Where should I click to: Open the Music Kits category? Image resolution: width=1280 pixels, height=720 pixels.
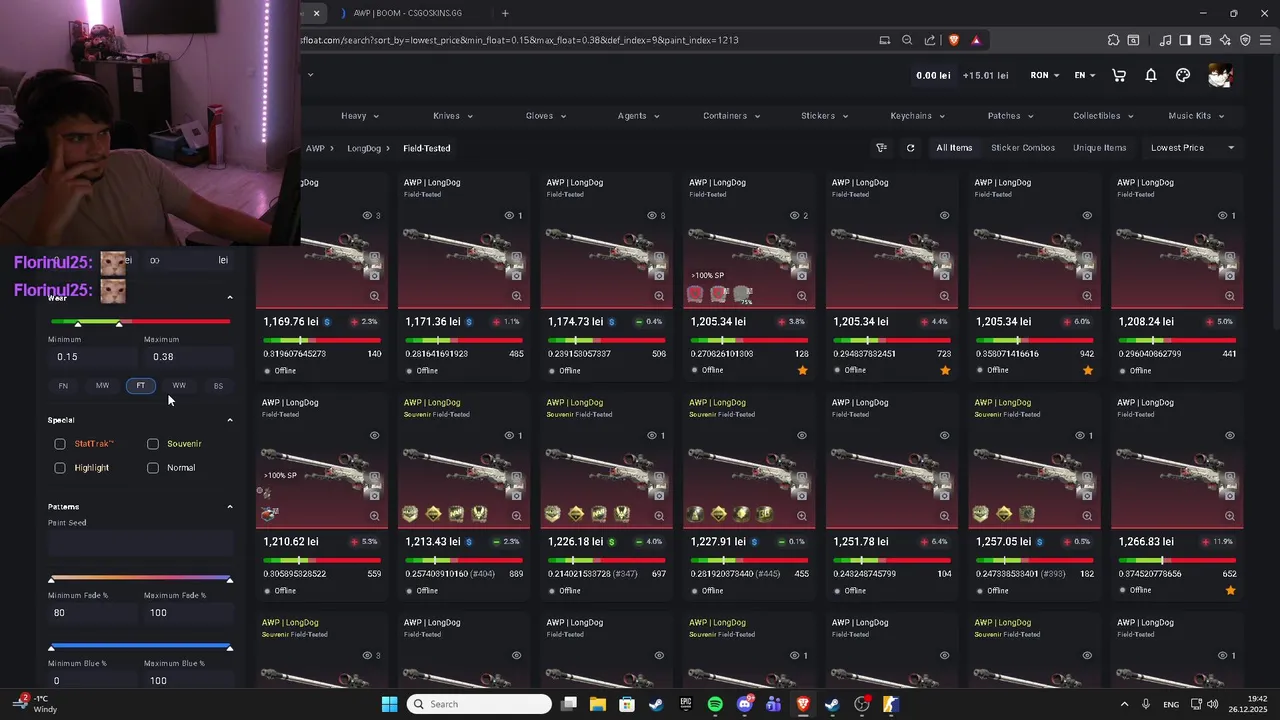1196,116
